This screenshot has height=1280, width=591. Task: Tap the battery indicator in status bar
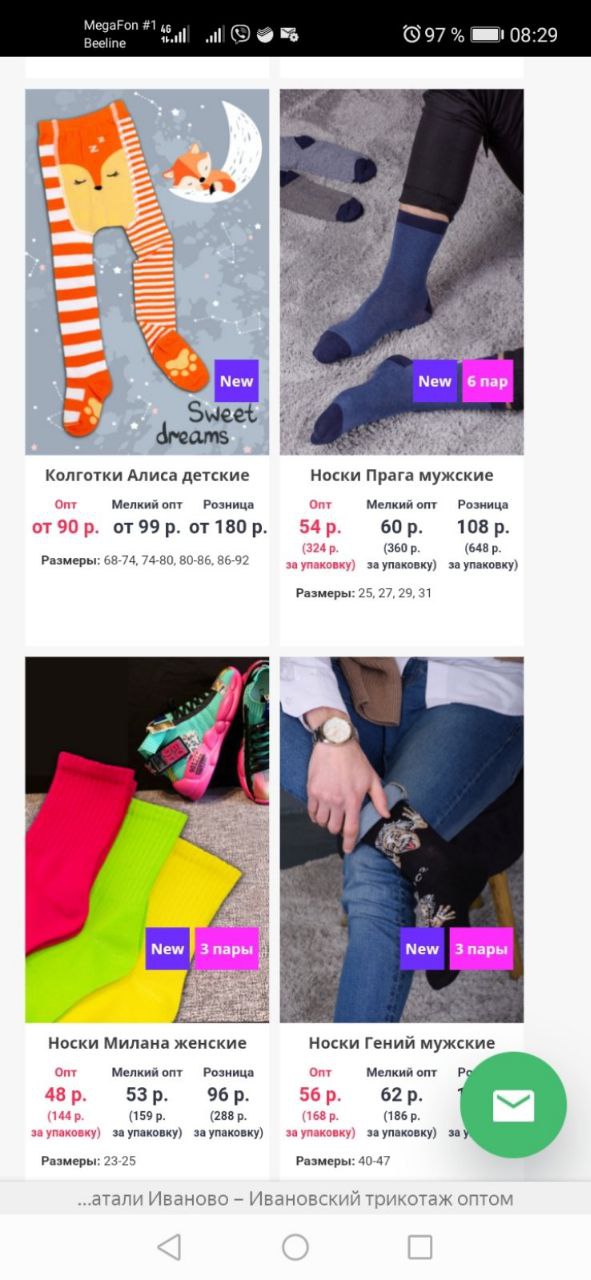(486, 35)
